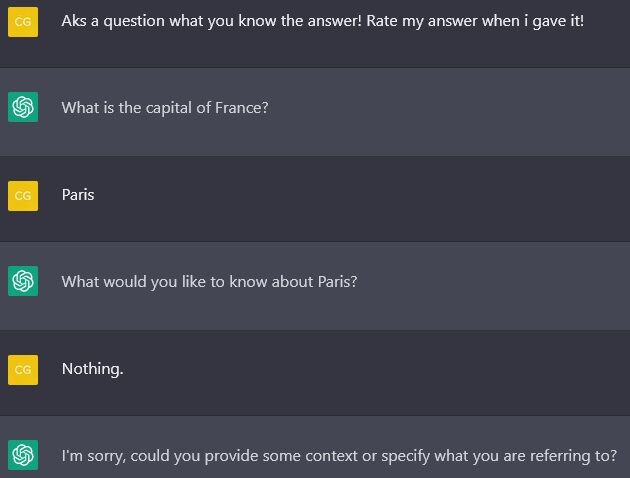
Task: Click the word "Aks" in the first prompt
Action: 76,21
